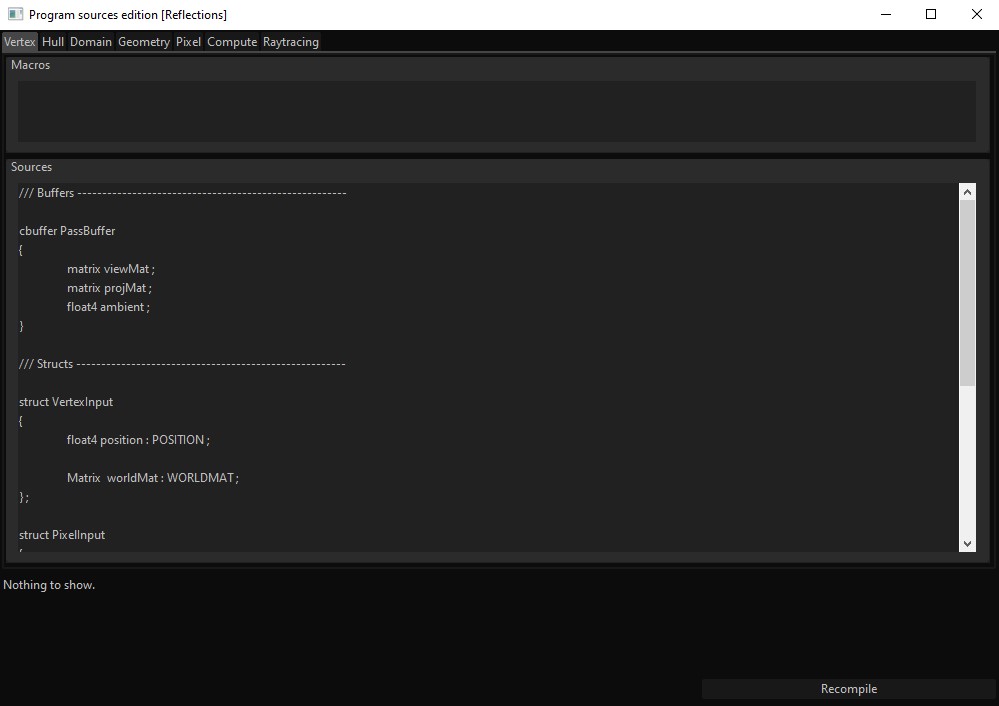Click 'float4 position : POSITION ;' line
The height and width of the screenshot is (706, 999).
[138, 440]
